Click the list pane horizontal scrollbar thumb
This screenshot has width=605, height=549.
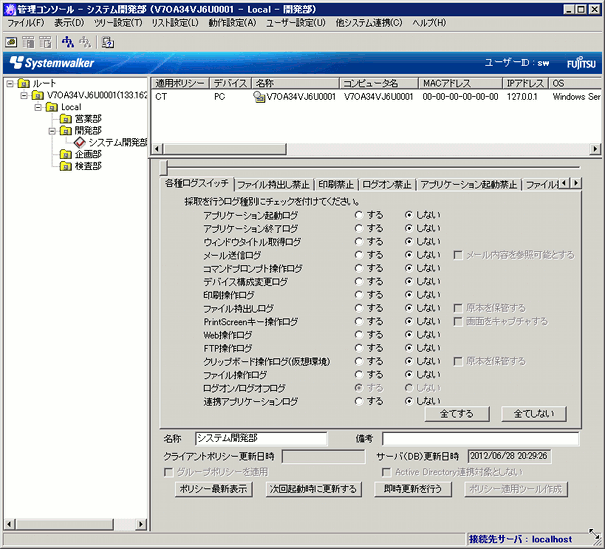click(x=225, y=149)
